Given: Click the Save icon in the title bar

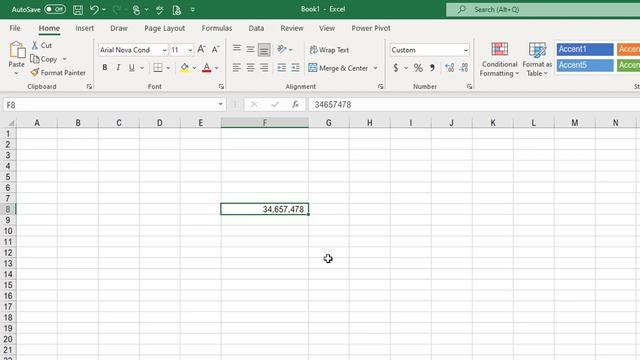Looking at the screenshot, I should pos(78,9).
